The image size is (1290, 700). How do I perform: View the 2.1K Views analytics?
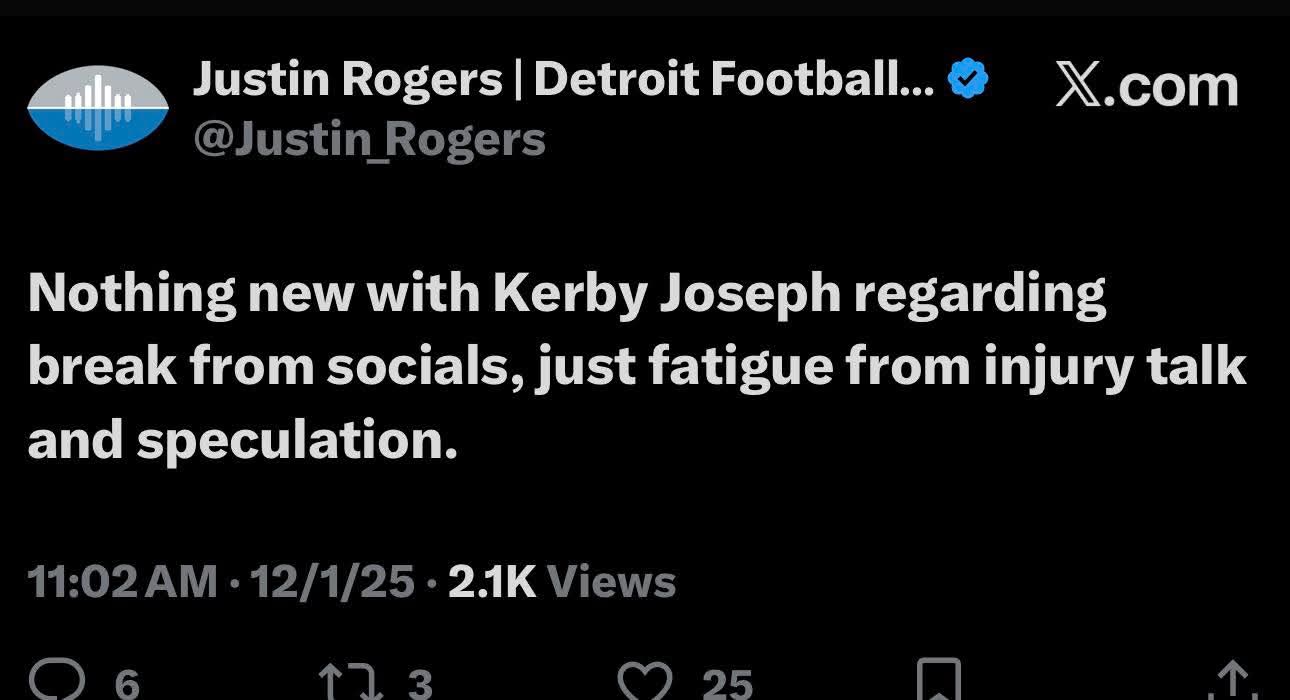click(x=562, y=581)
